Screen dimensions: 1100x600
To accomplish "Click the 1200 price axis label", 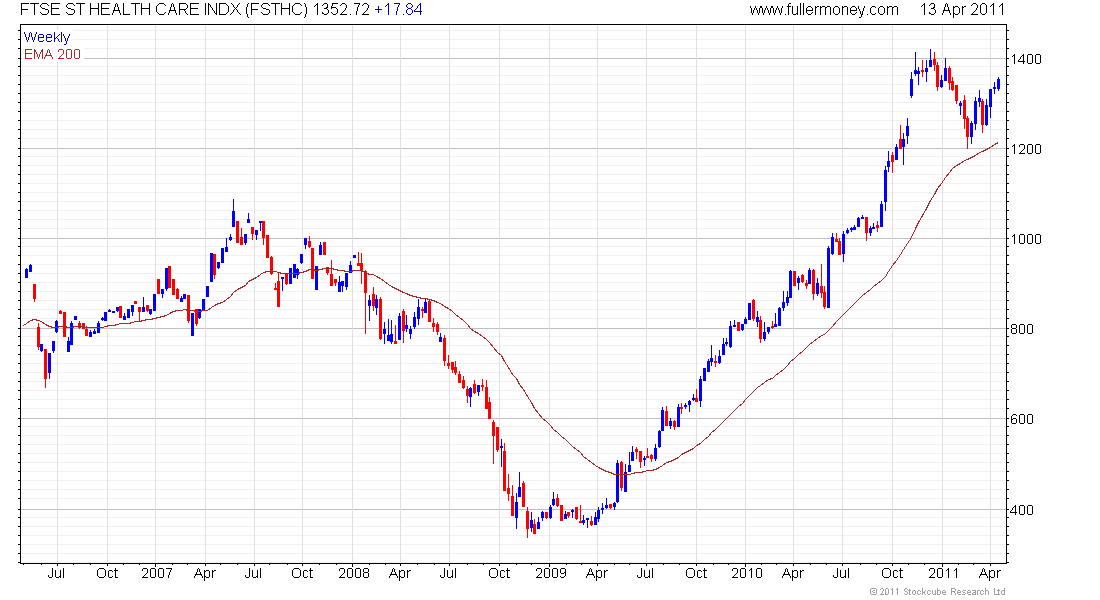I will pyautogui.click(x=1026, y=149).
